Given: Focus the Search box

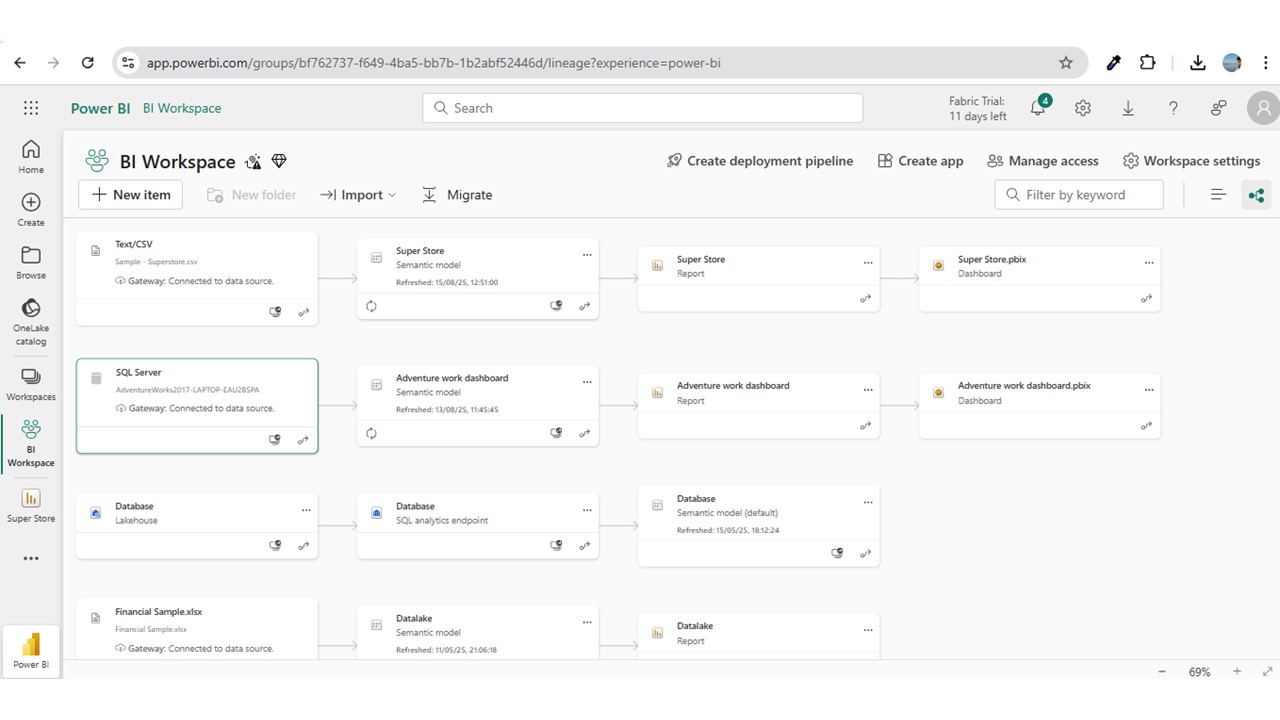Looking at the screenshot, I should click(x=643, y=108).
